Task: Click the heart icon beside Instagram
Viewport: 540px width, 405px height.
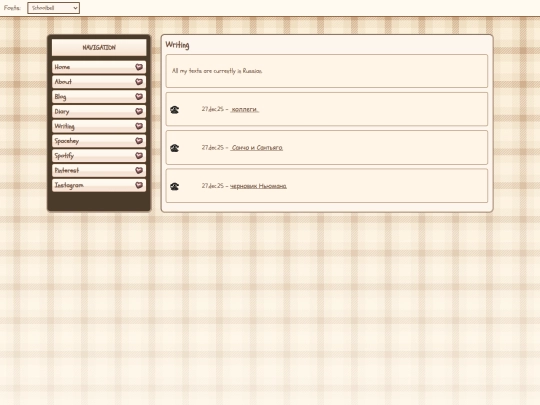Action: point(139,185)
